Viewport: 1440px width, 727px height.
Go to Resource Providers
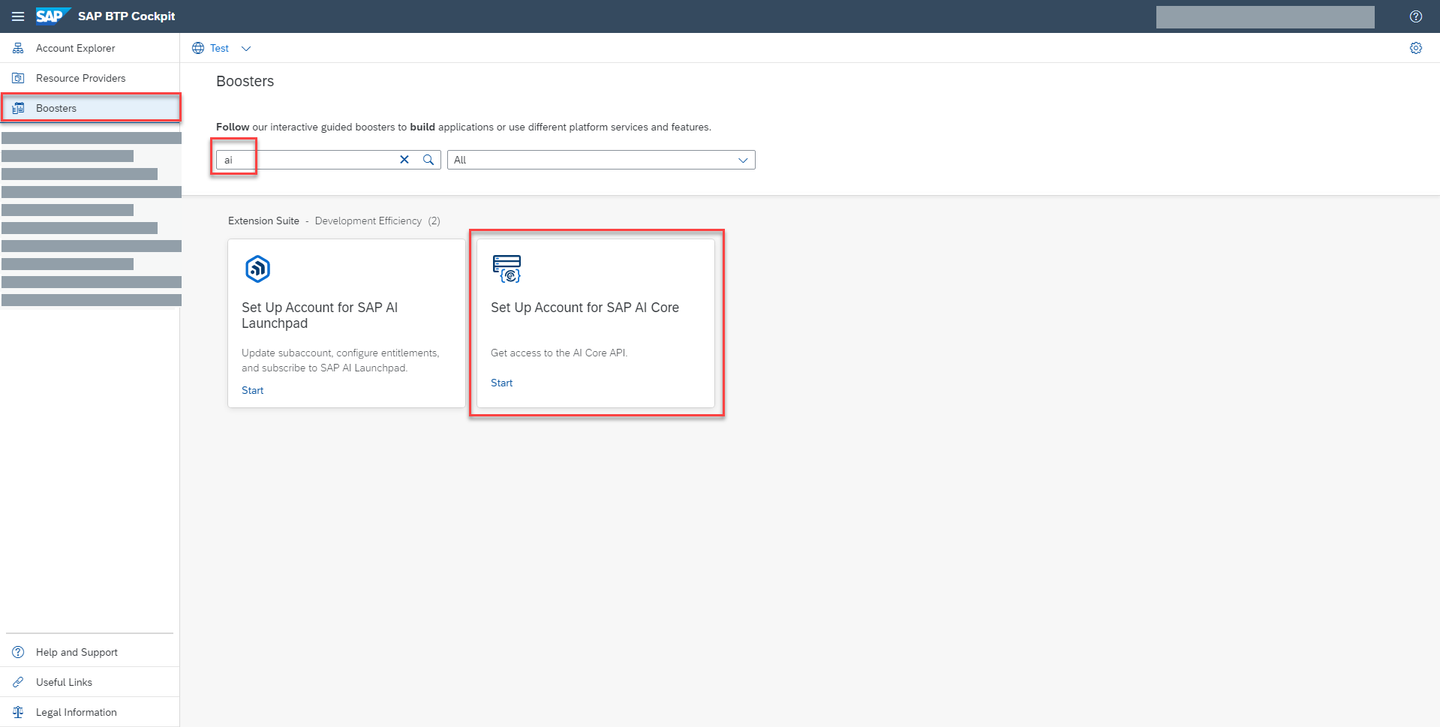point(90,78)
